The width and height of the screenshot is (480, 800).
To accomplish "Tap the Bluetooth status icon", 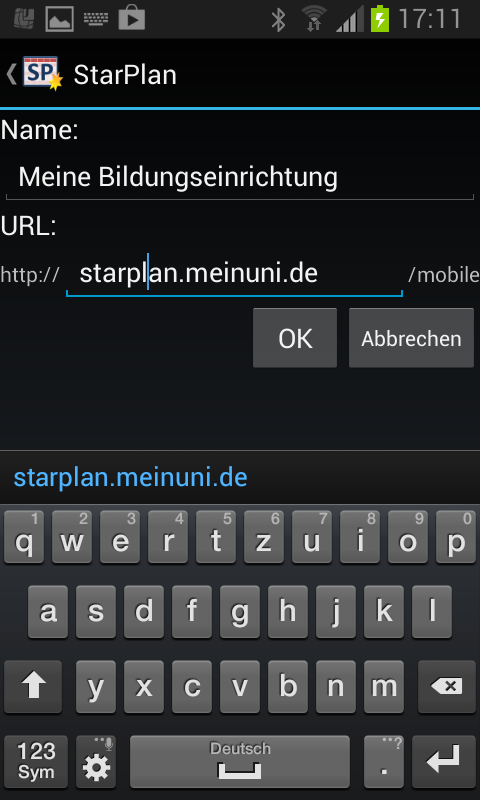I will click(x=279, y=19).
